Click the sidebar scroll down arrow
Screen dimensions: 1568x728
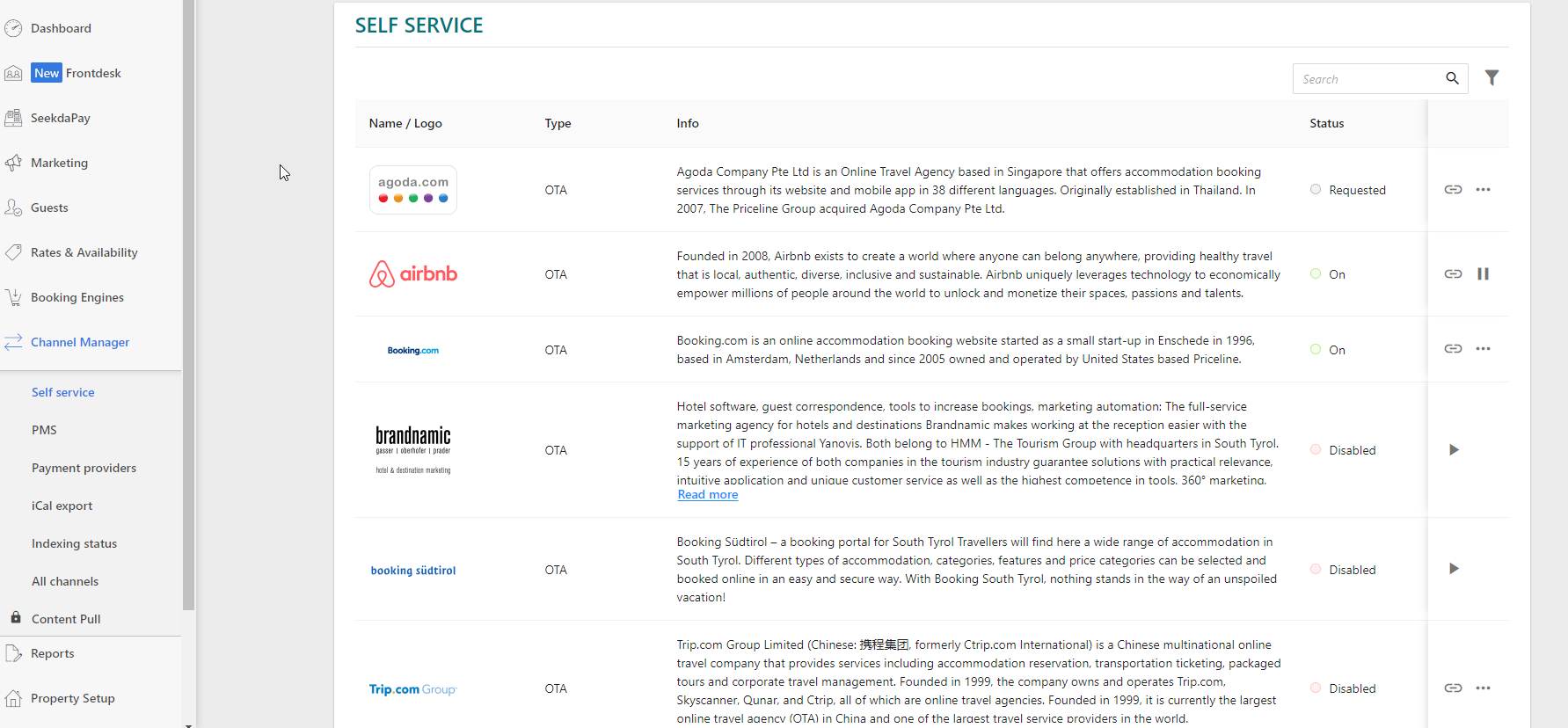pos(188,724)
